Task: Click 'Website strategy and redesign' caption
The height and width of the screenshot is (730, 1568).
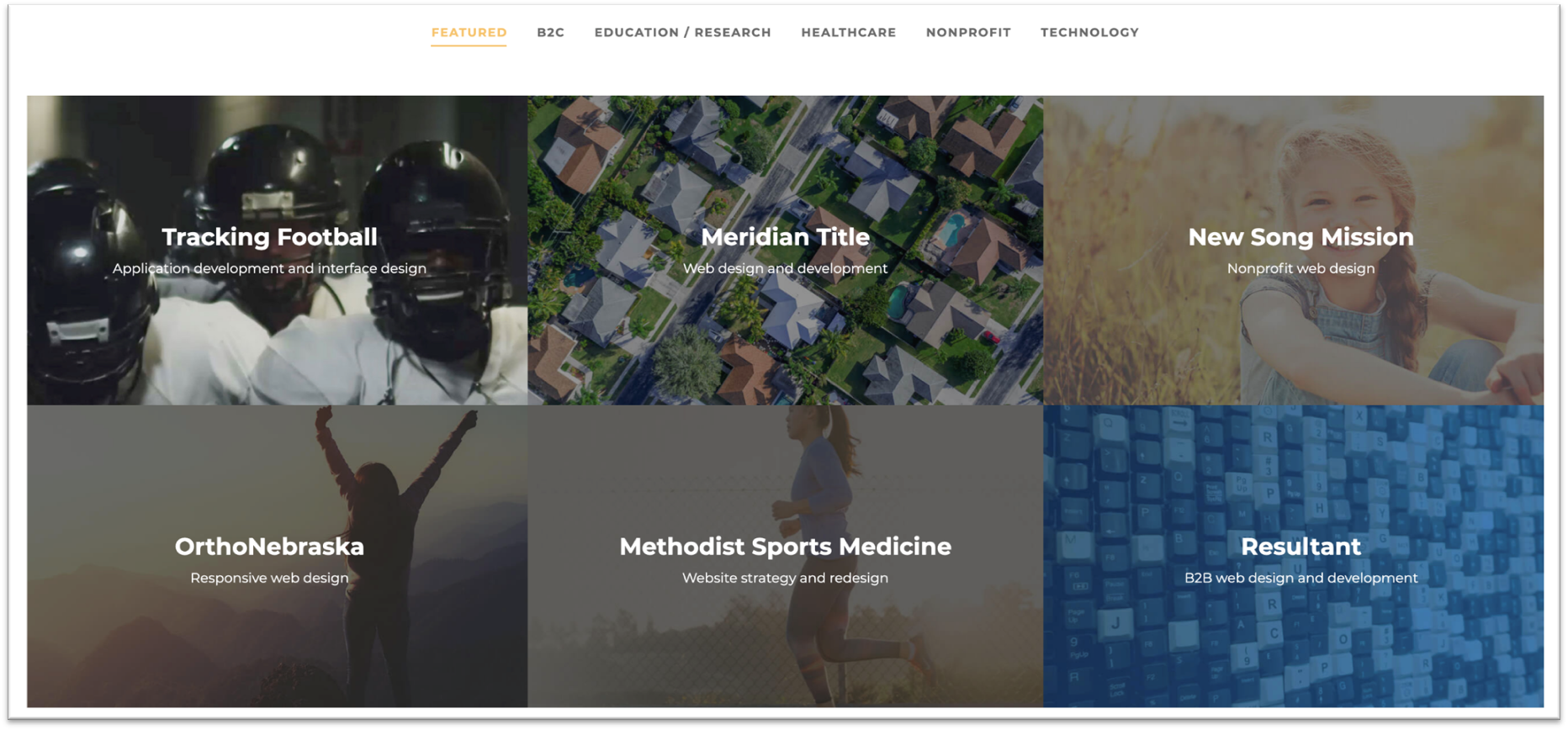Action: click(785, 578)
